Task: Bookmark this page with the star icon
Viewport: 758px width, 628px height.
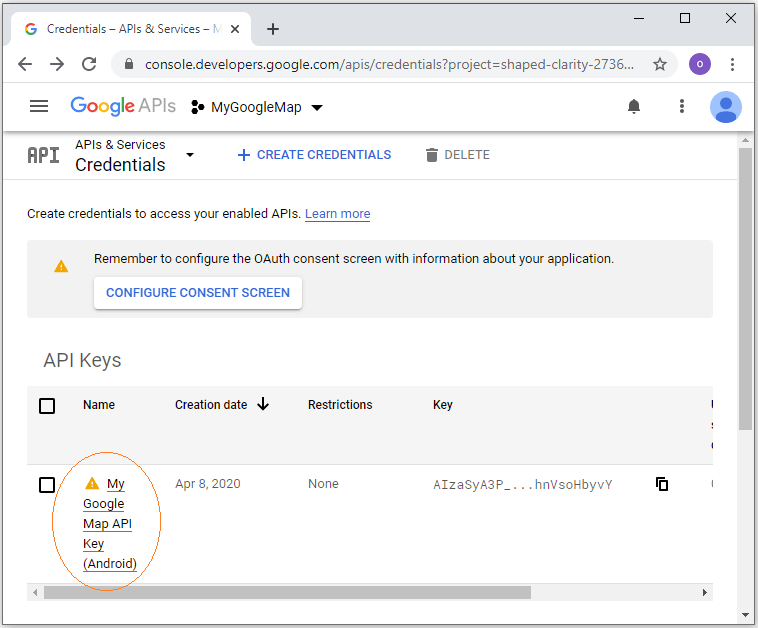Action: pos(660,64)
